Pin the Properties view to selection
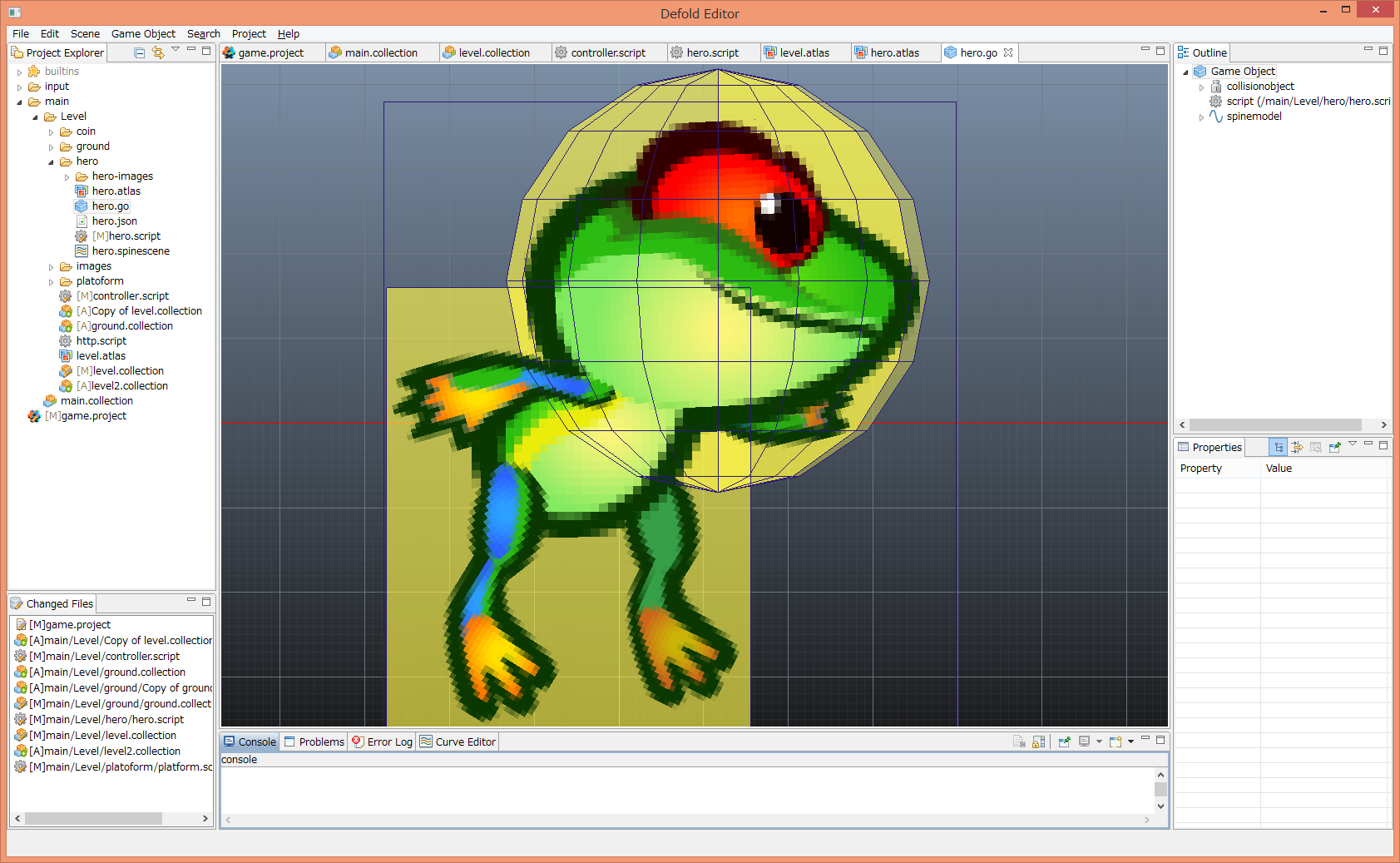This screenshot has width=1400, height=863. (1334, 447)
